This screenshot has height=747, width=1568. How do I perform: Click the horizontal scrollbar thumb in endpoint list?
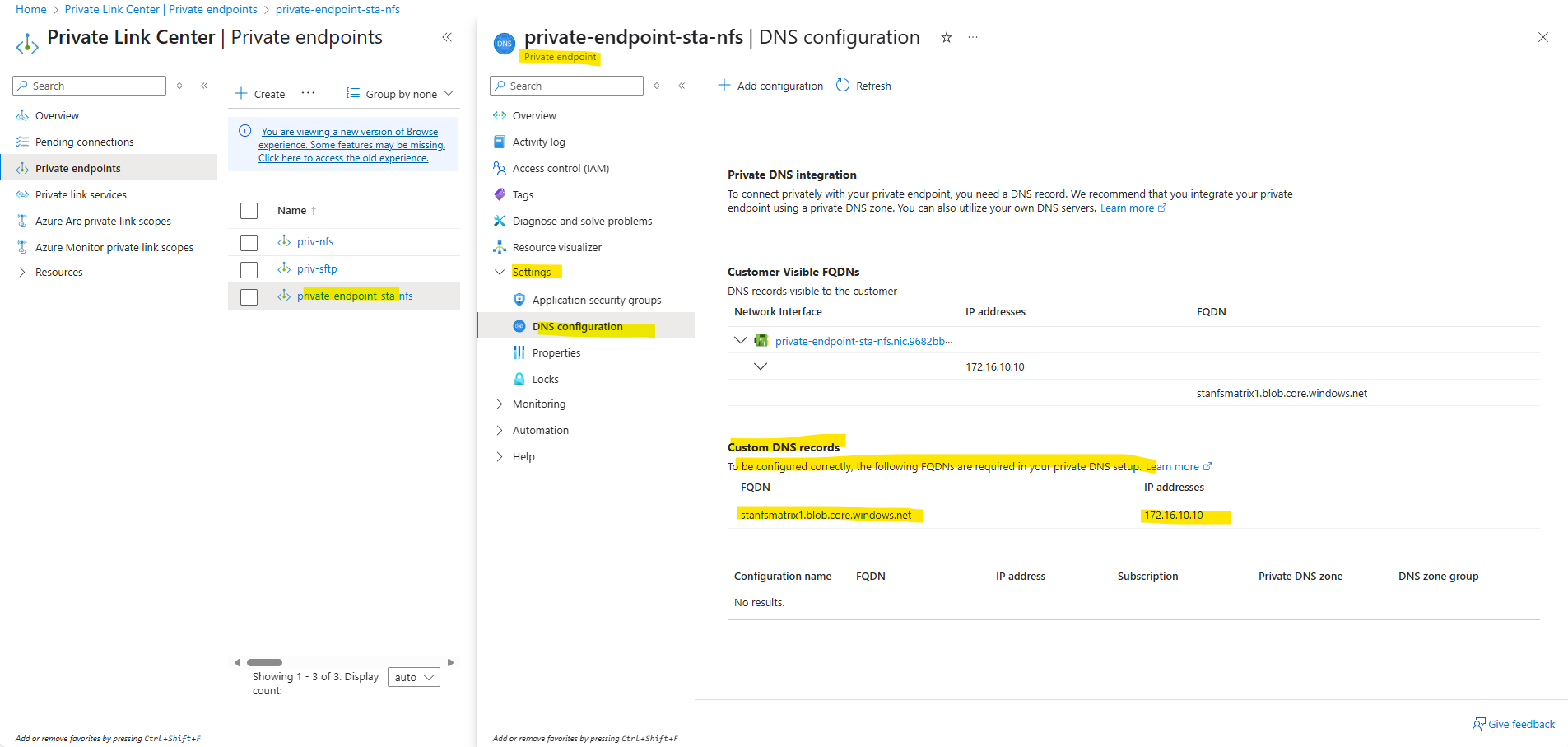pos(264,662)
